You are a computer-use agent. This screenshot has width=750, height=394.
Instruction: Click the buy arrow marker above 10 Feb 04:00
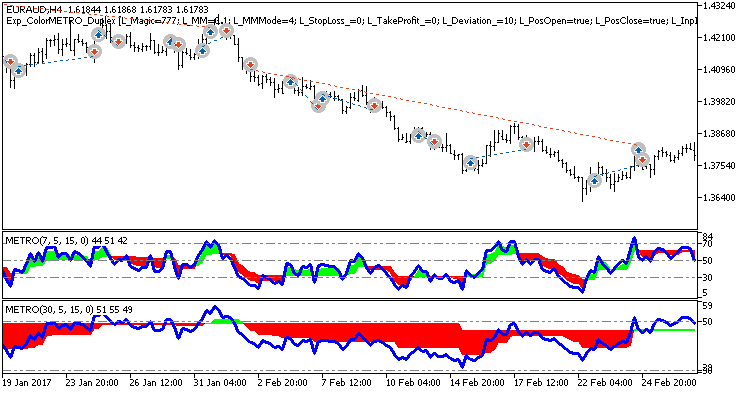coord(419,136)
